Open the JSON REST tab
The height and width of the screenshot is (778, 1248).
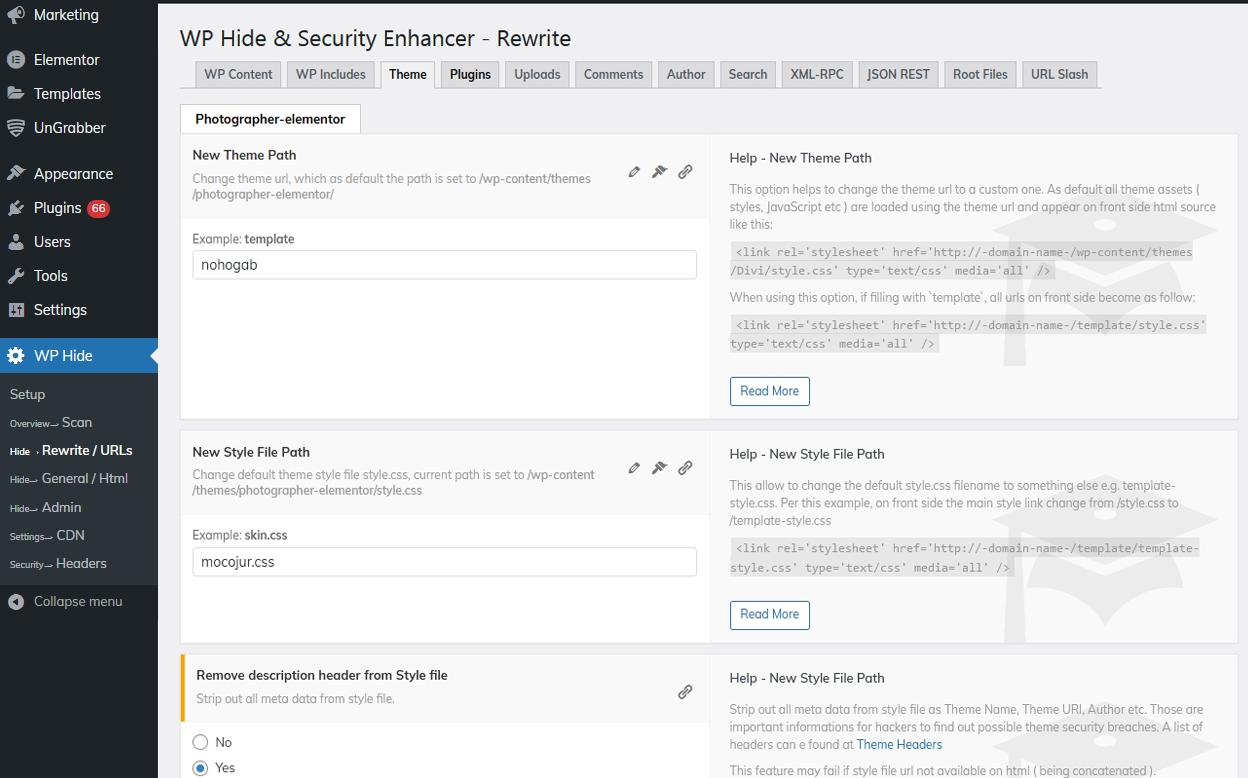coord(898,74)
